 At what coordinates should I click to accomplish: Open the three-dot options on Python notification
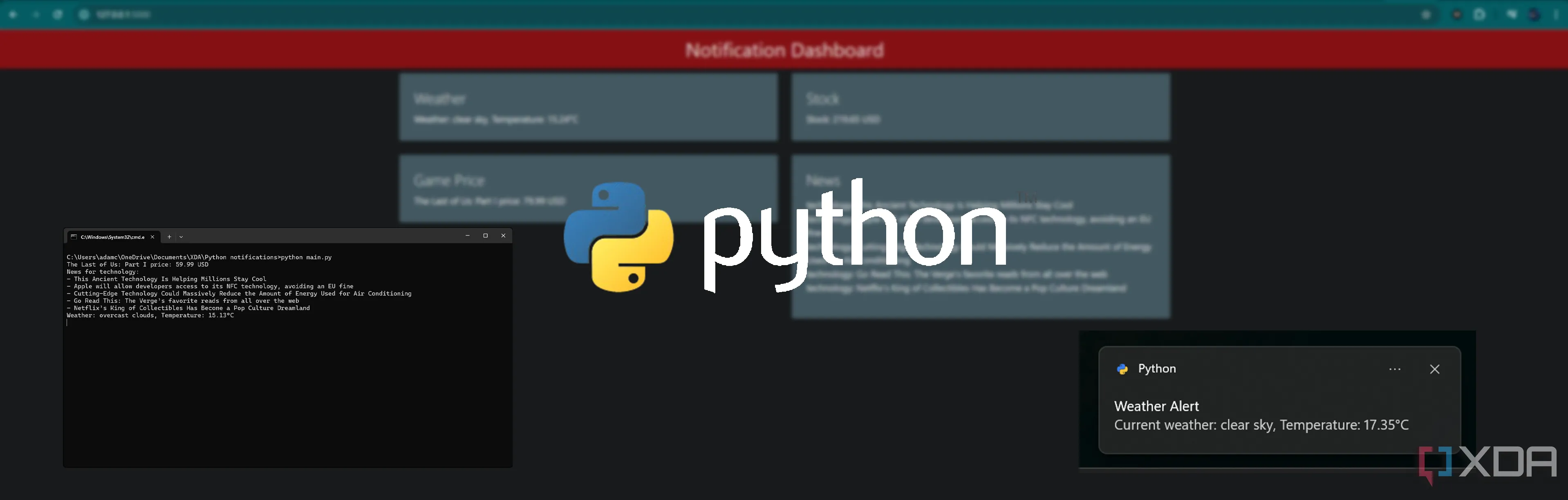[1395, 369]
